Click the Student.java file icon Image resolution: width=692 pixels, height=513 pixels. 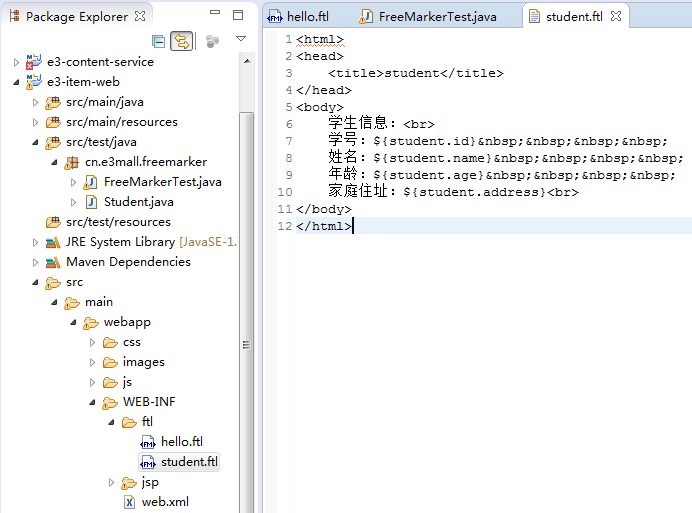[x=91, y=202]
